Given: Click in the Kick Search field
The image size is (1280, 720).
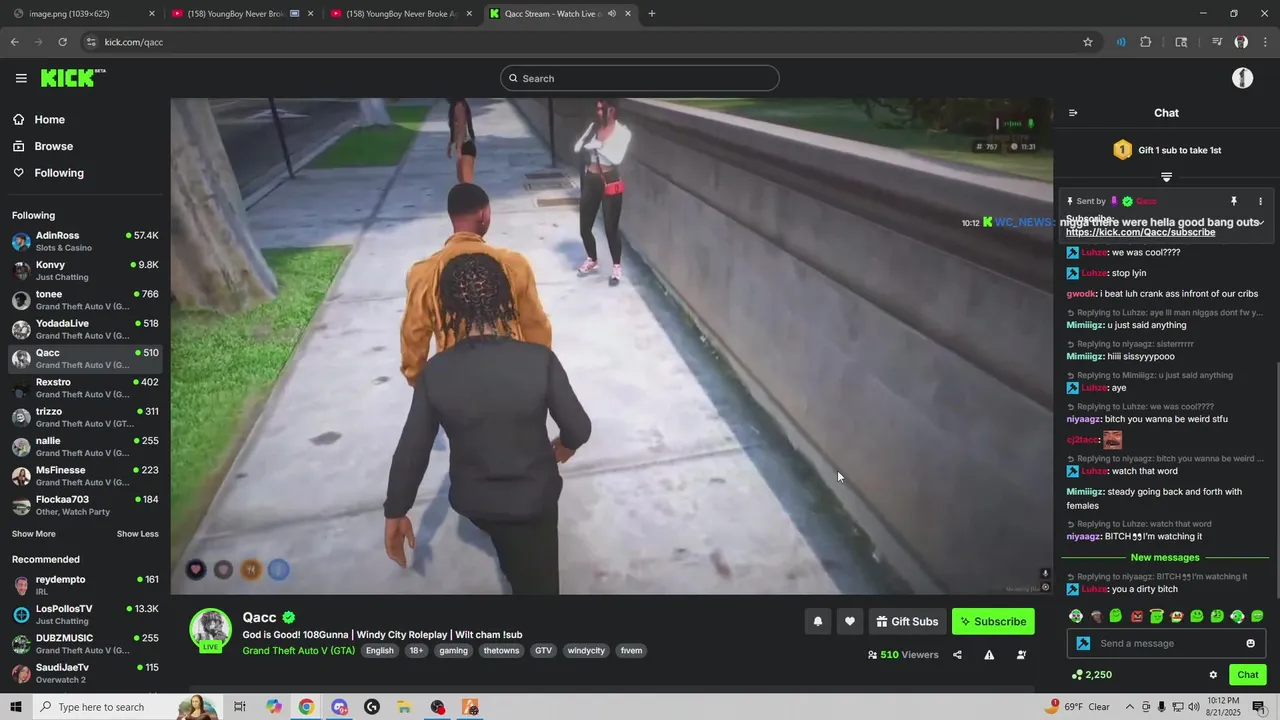Looking at the screenshot, I should click(640, 78).
